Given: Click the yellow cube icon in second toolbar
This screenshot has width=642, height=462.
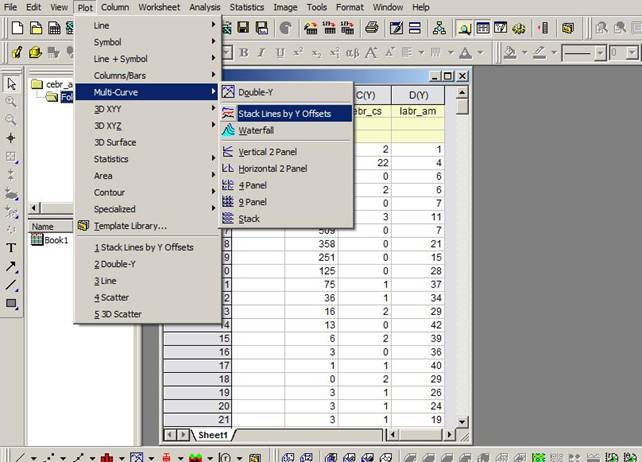Looking at the screenshot, I should (x=36, y=52).
